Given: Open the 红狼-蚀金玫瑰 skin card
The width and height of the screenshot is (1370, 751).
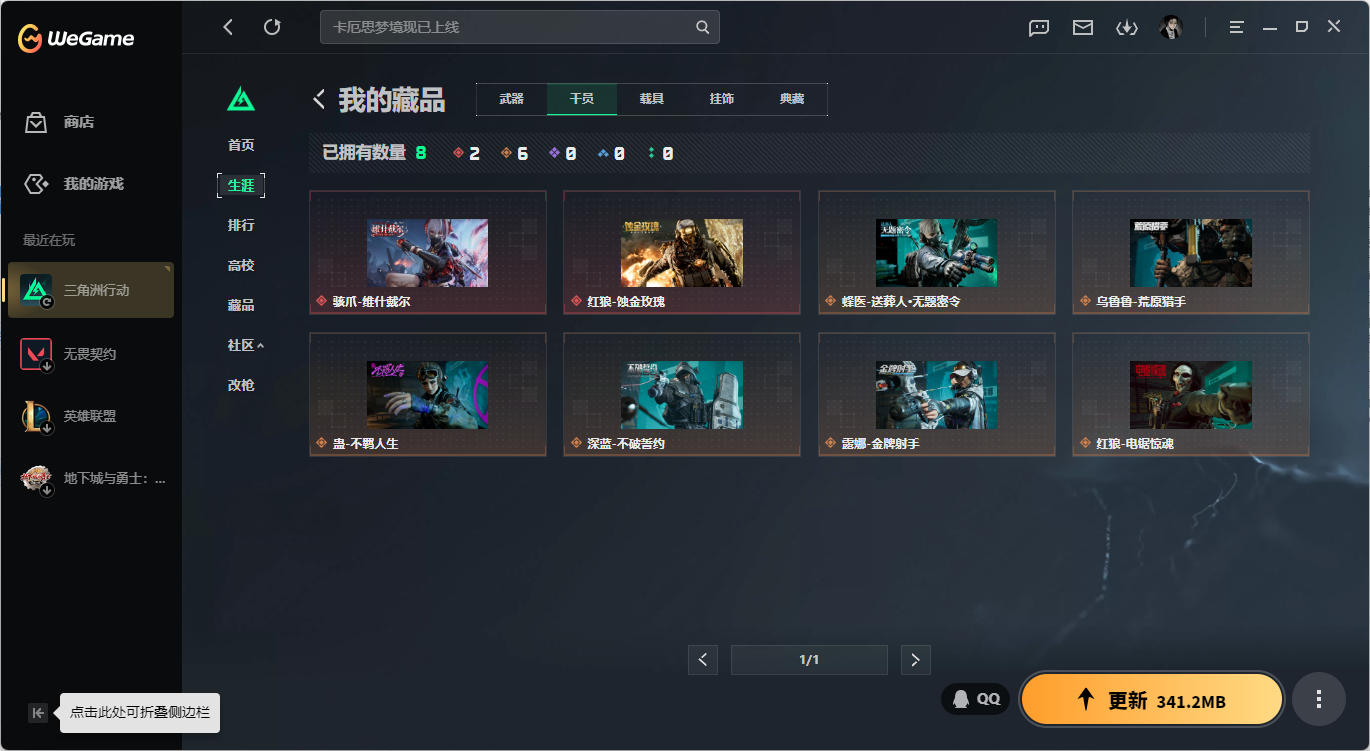Looking at the screenshot, I should tap(682, 252).
